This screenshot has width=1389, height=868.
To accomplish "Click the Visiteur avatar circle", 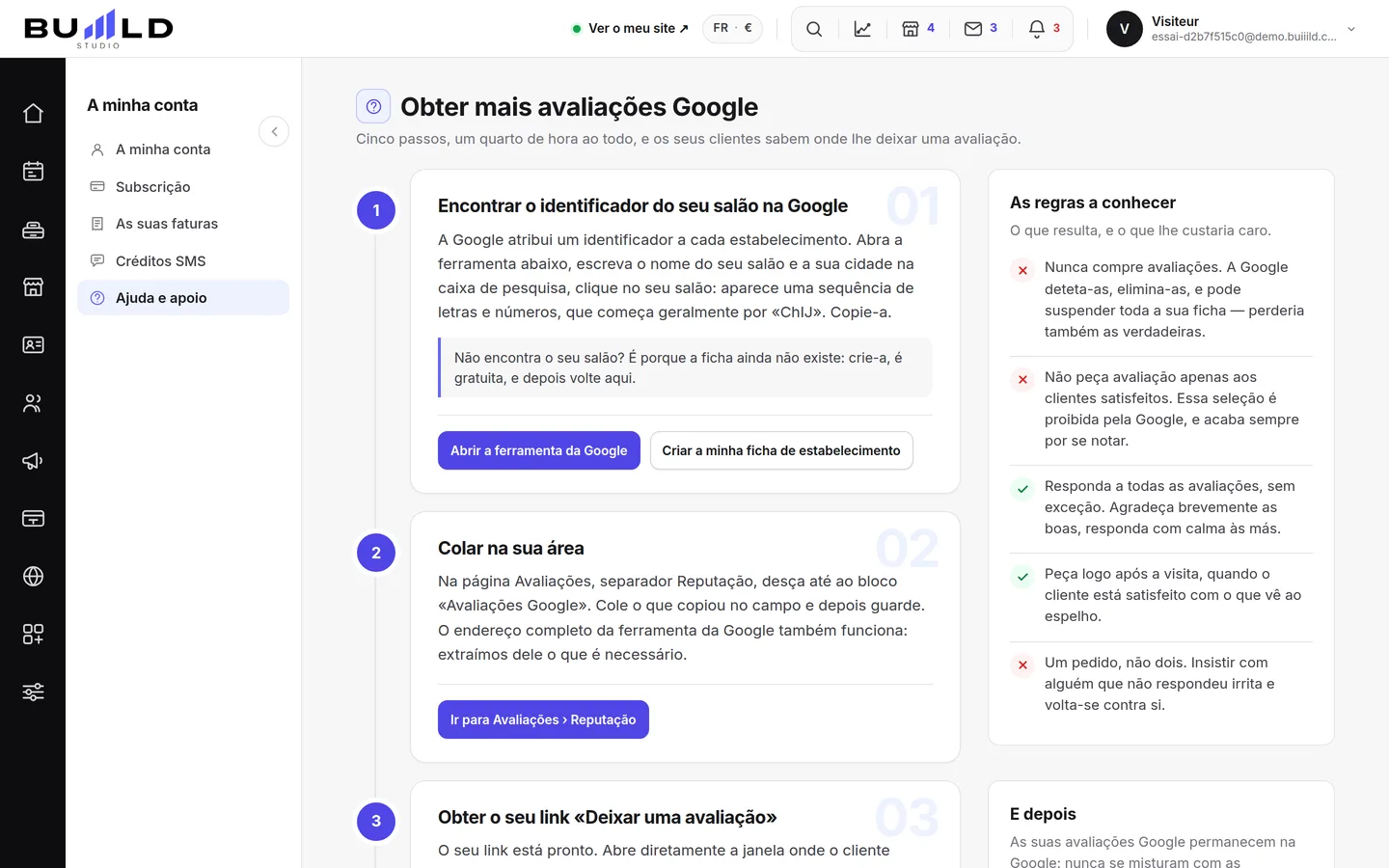I will tap(1125, 29).
